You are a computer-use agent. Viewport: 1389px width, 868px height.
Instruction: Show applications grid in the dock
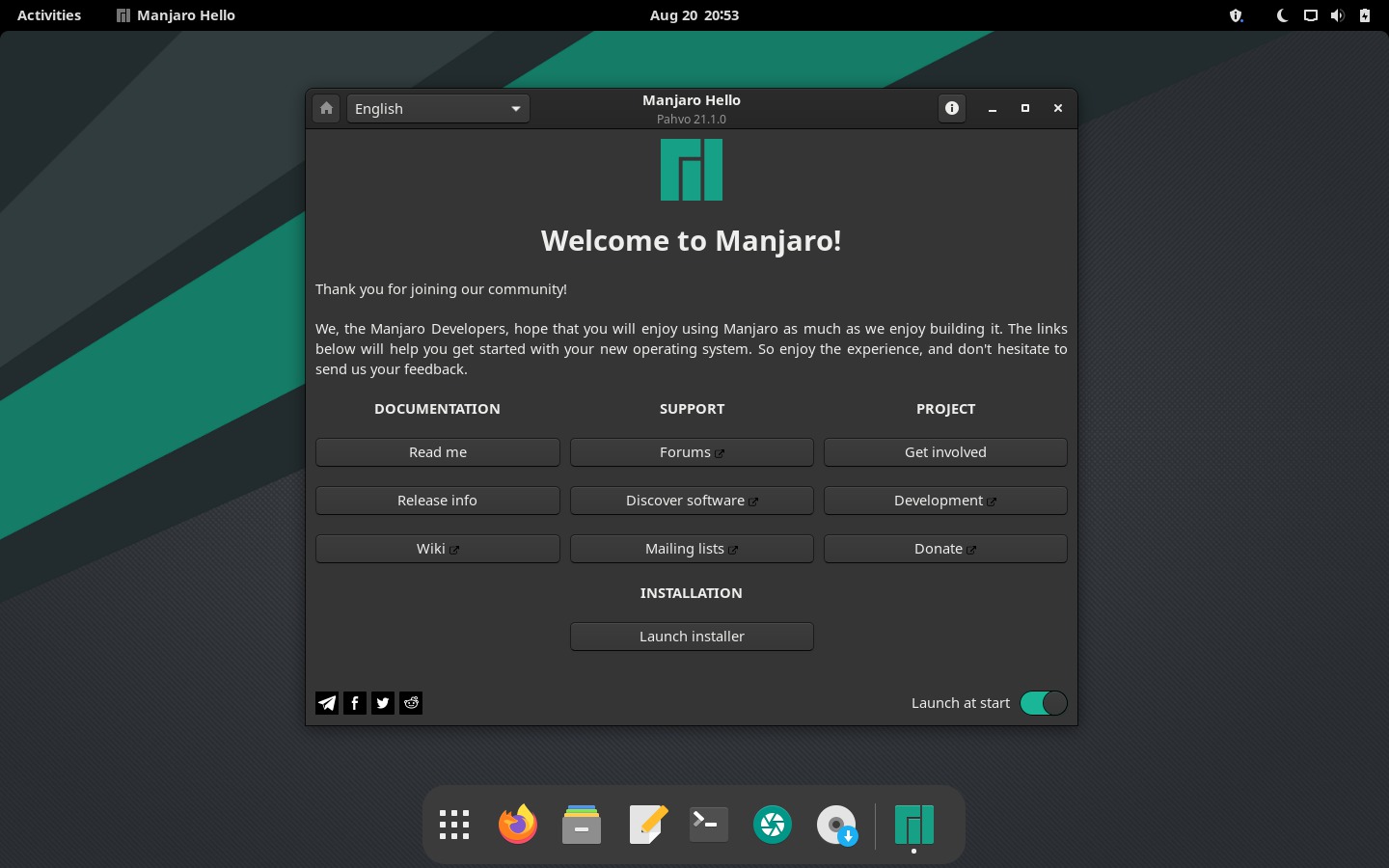(454, 825)
